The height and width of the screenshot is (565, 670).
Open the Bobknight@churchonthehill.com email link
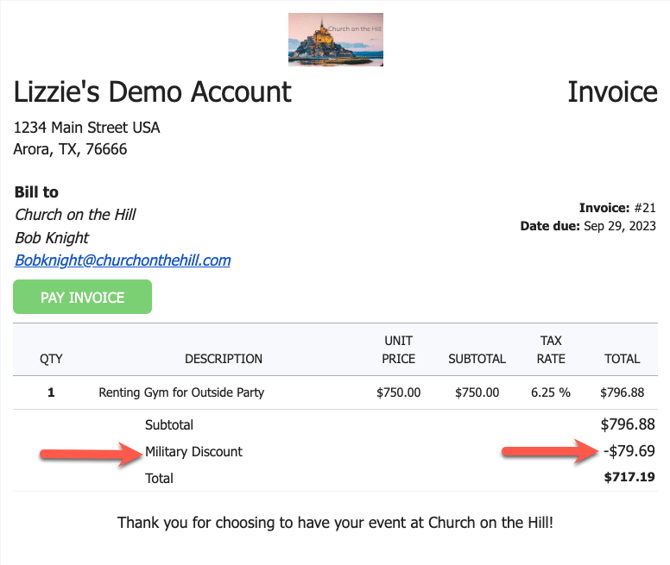click(x=122, y=260)
